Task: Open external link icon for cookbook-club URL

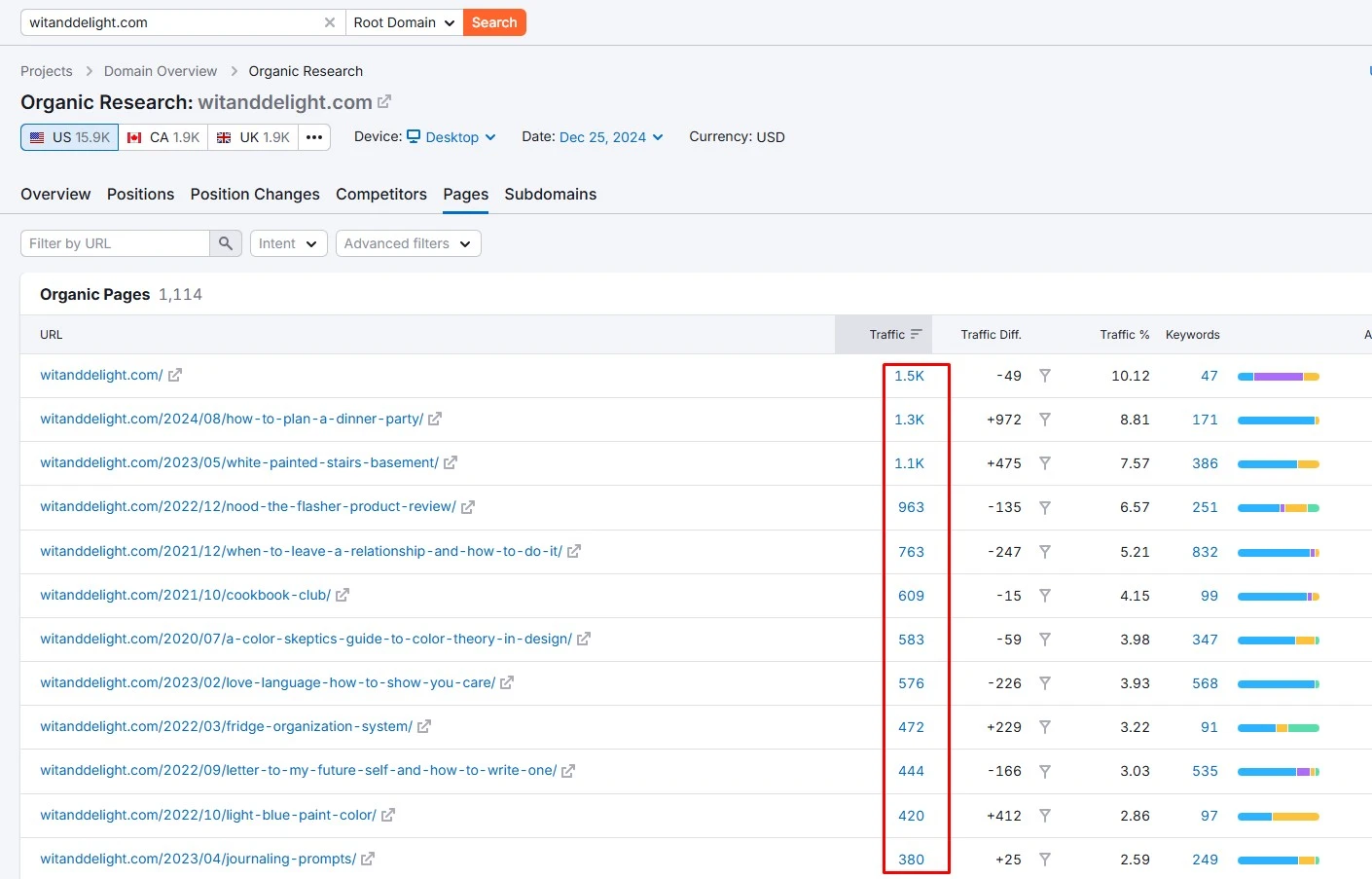Action: [343, 595]
